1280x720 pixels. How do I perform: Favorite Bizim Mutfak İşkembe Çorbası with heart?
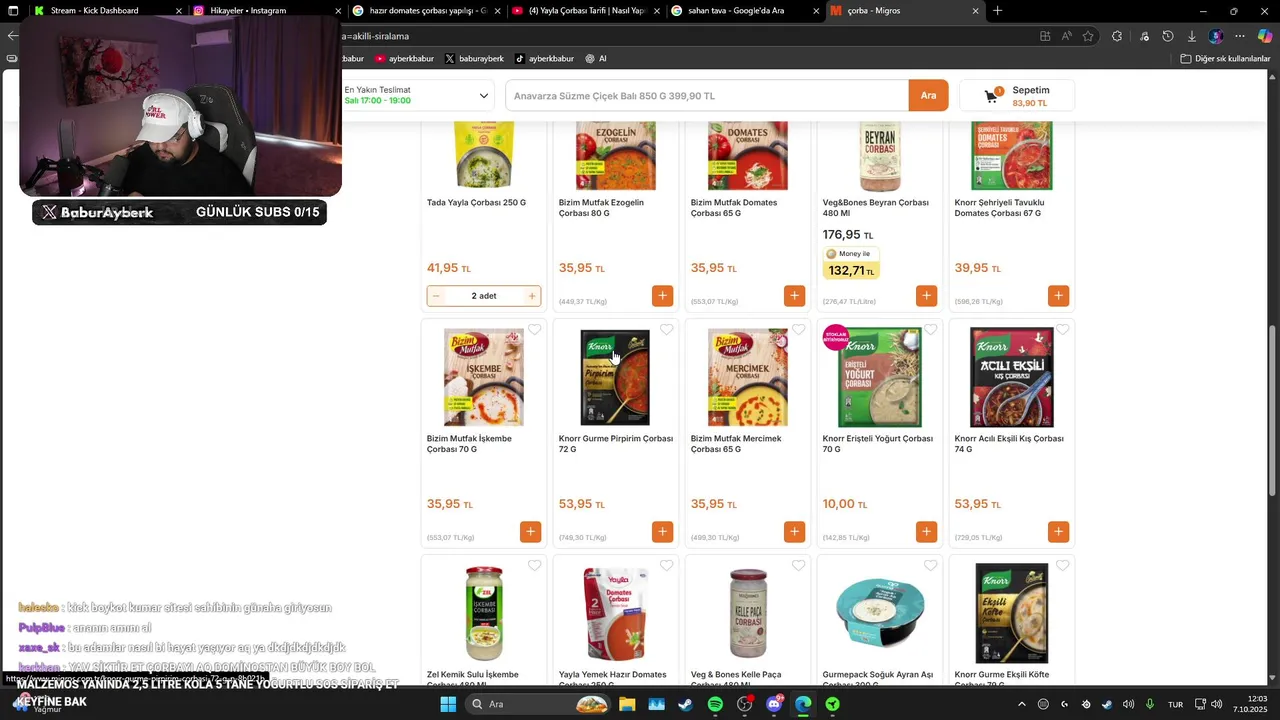(x=534, y=330)
